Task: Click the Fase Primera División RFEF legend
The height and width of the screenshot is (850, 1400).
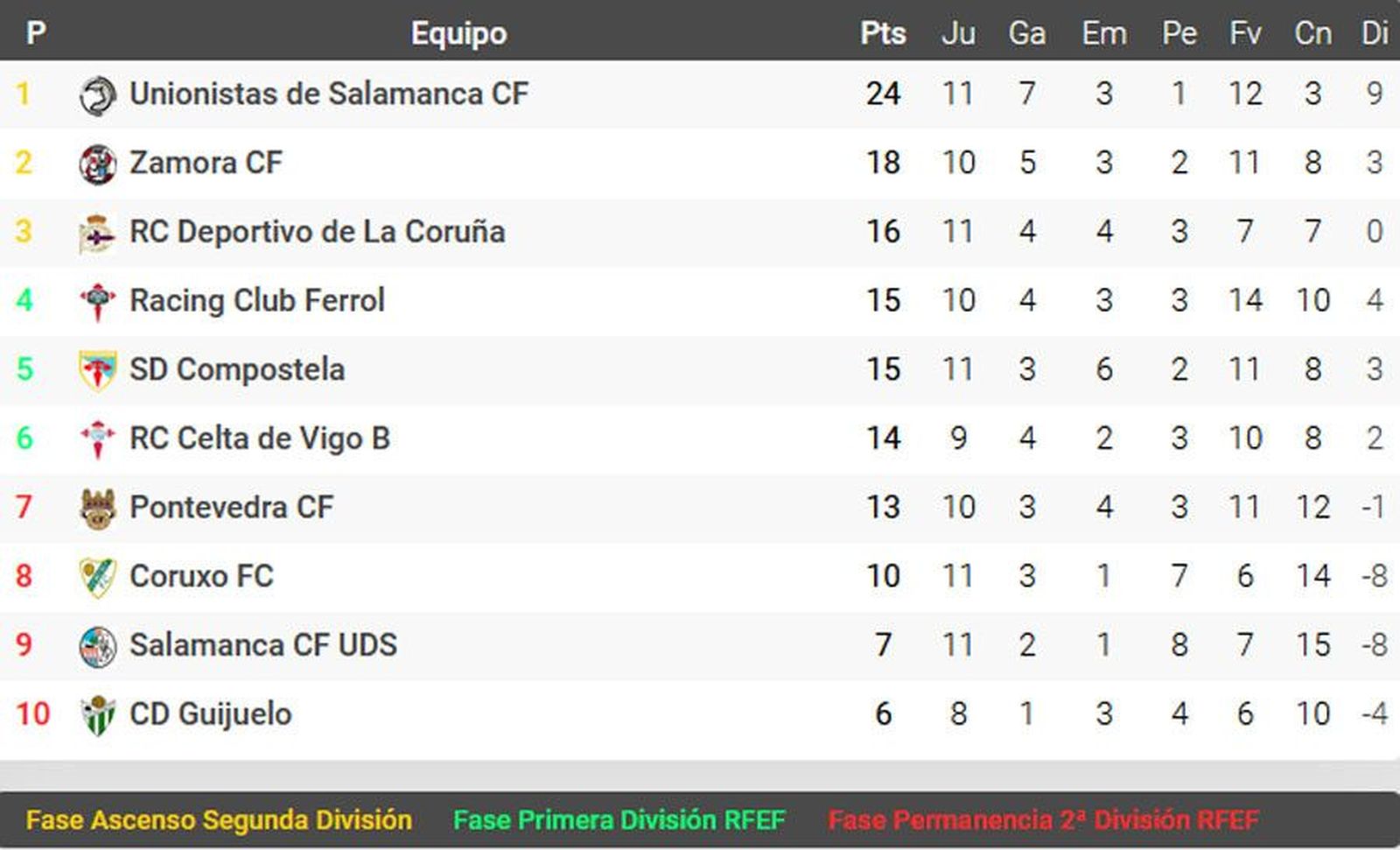Action: (x=619, y=820)
